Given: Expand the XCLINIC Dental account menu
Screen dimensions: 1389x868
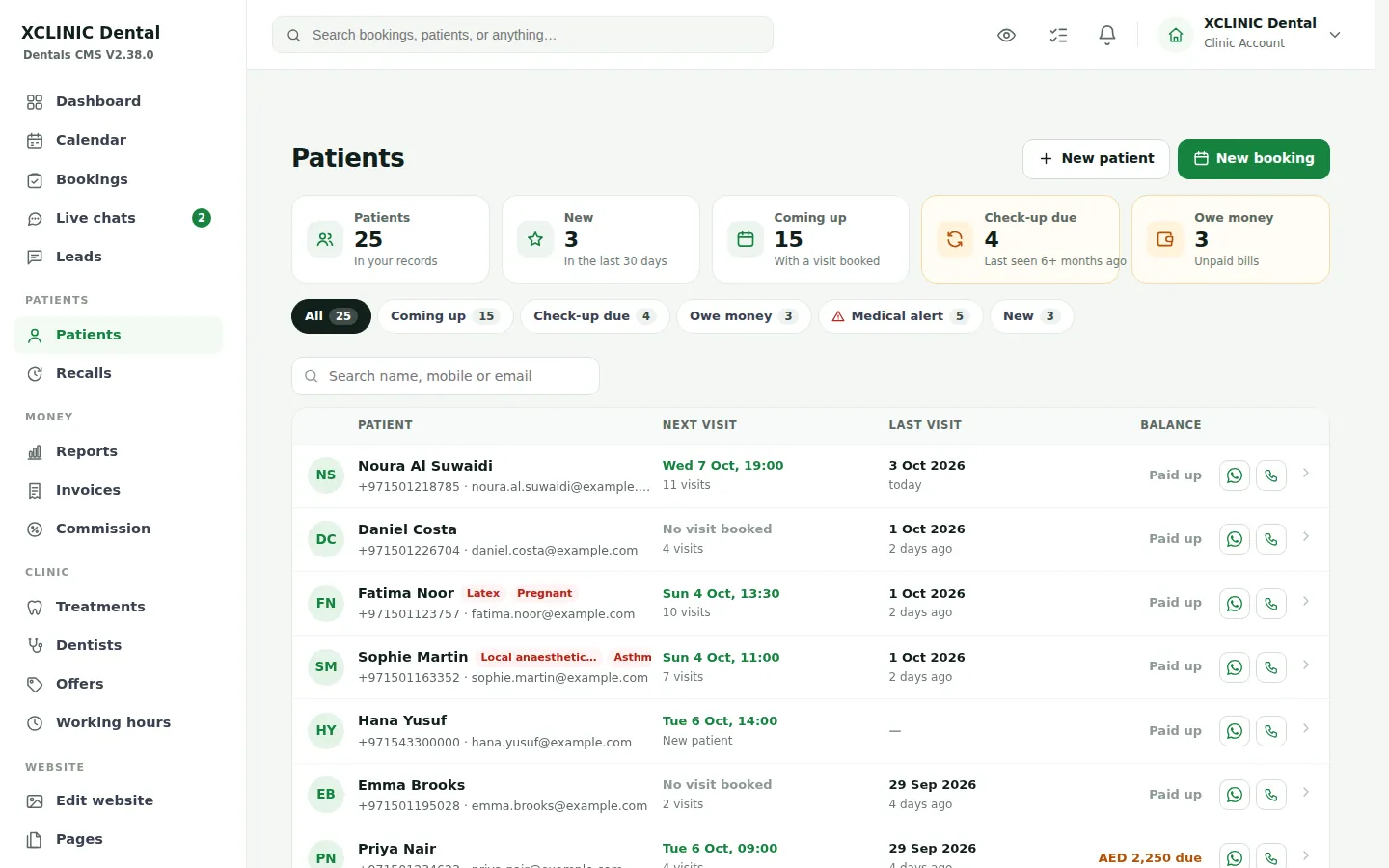Looking at the screenshot, I should click(1335, 35).
